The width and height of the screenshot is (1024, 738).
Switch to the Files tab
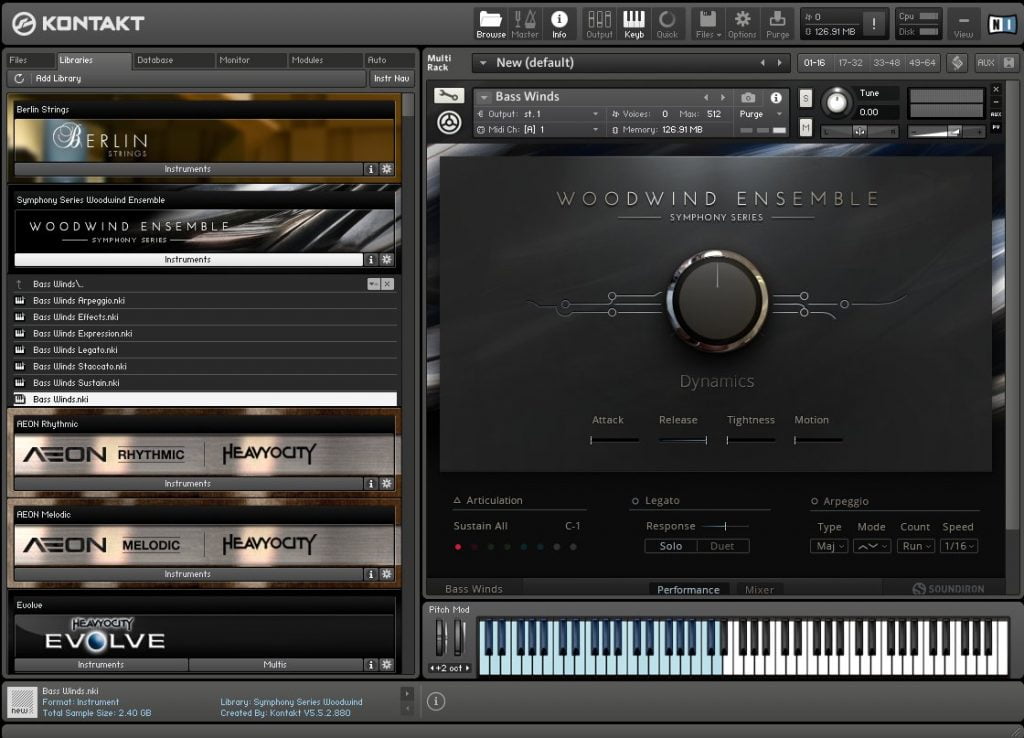point(29,60)
